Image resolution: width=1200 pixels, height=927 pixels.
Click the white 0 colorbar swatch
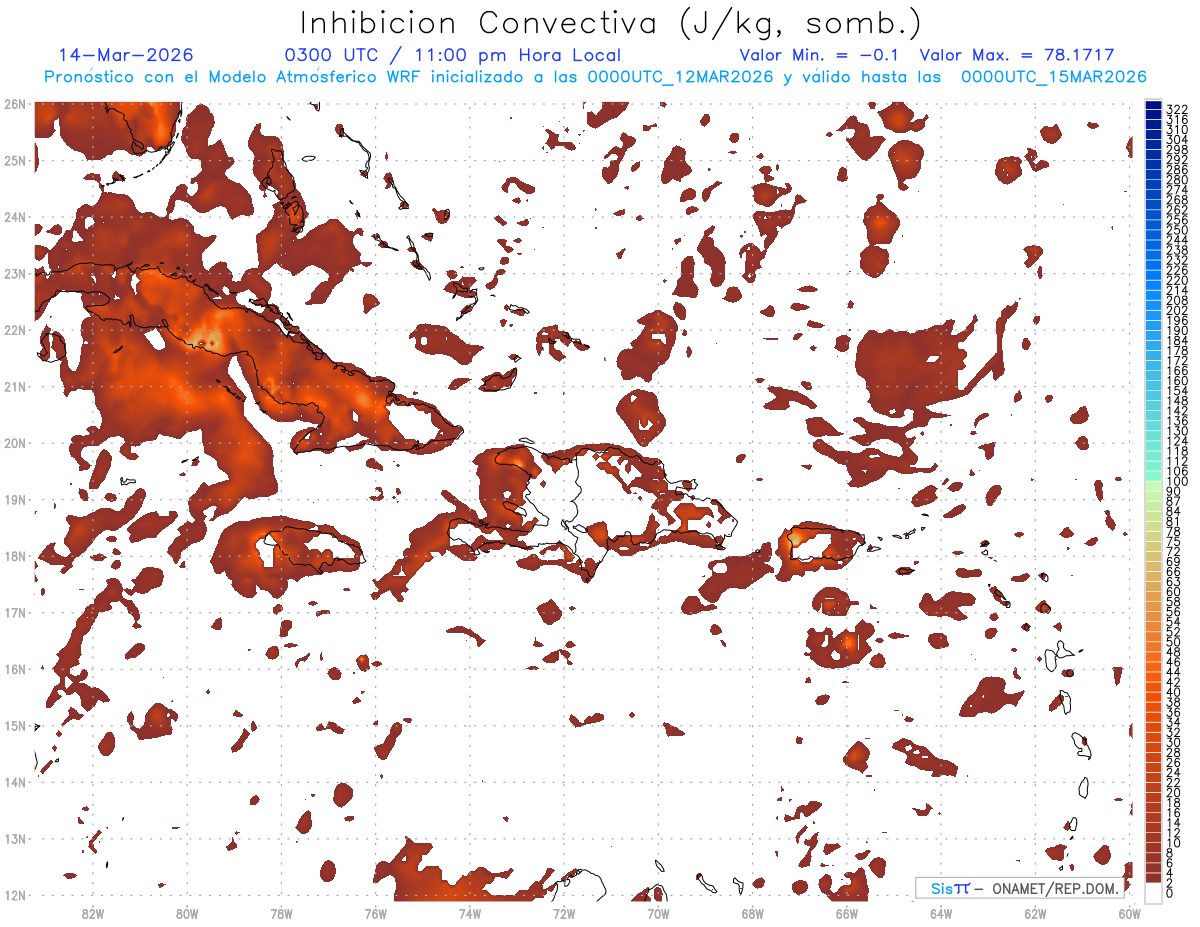coord(1153,892)
